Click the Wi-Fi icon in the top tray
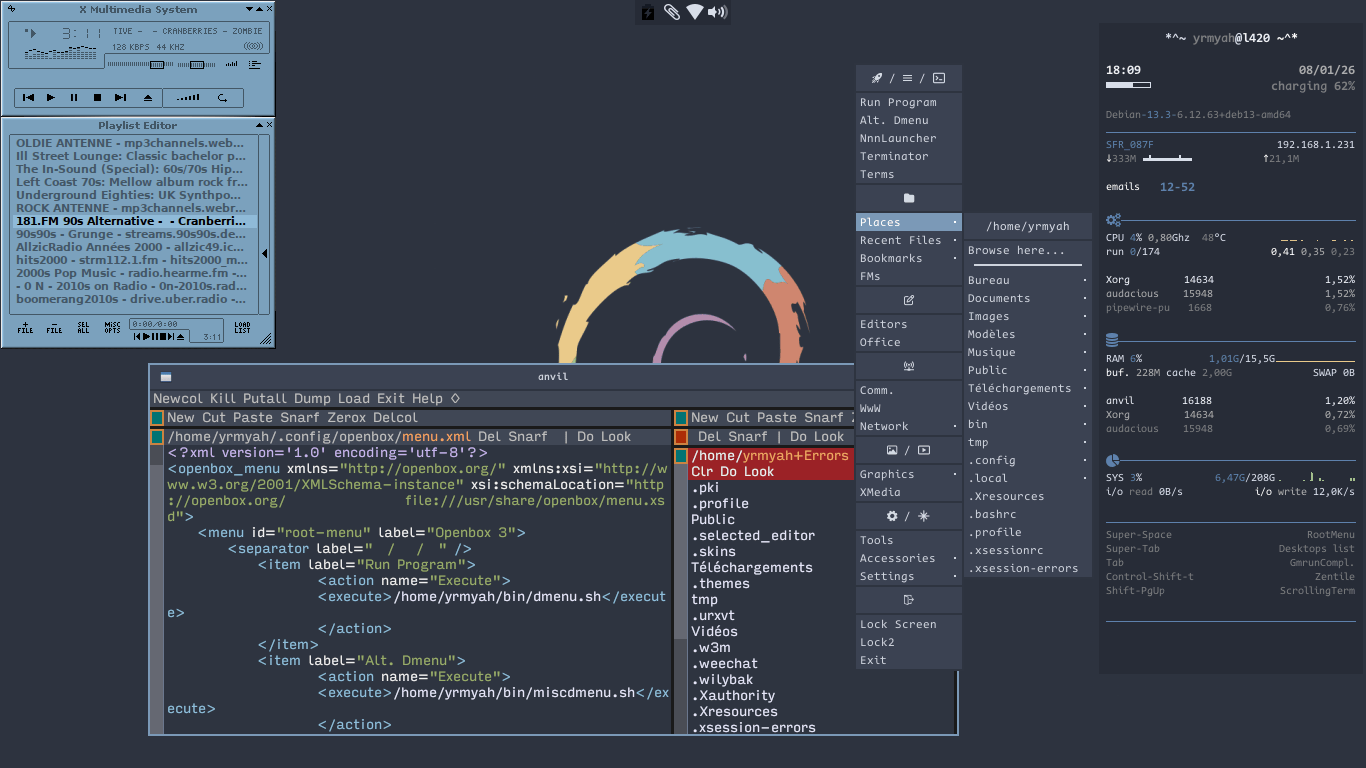Viewport: 1366px width, 768px height. 695,12
